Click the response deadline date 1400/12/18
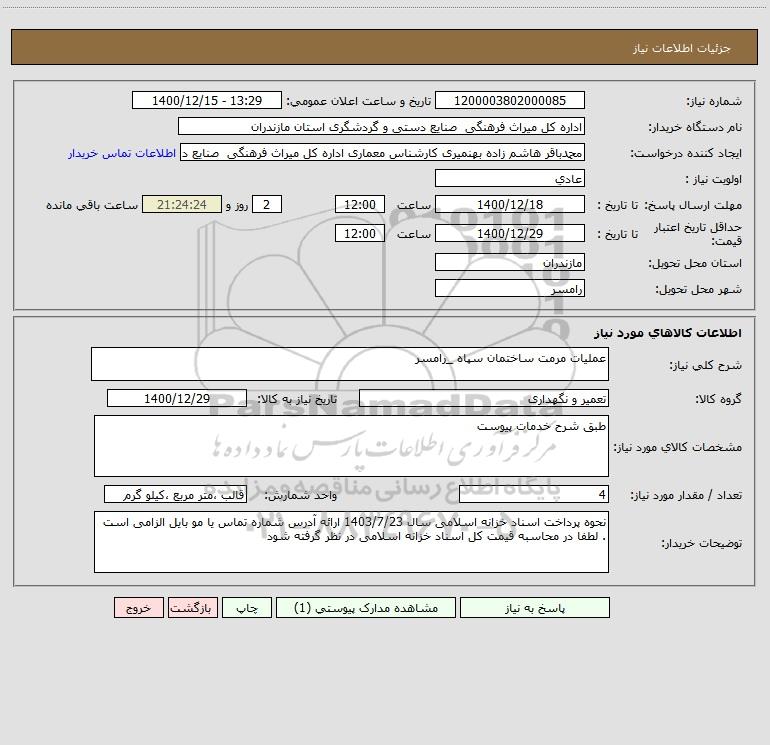 tap(510, 204)
